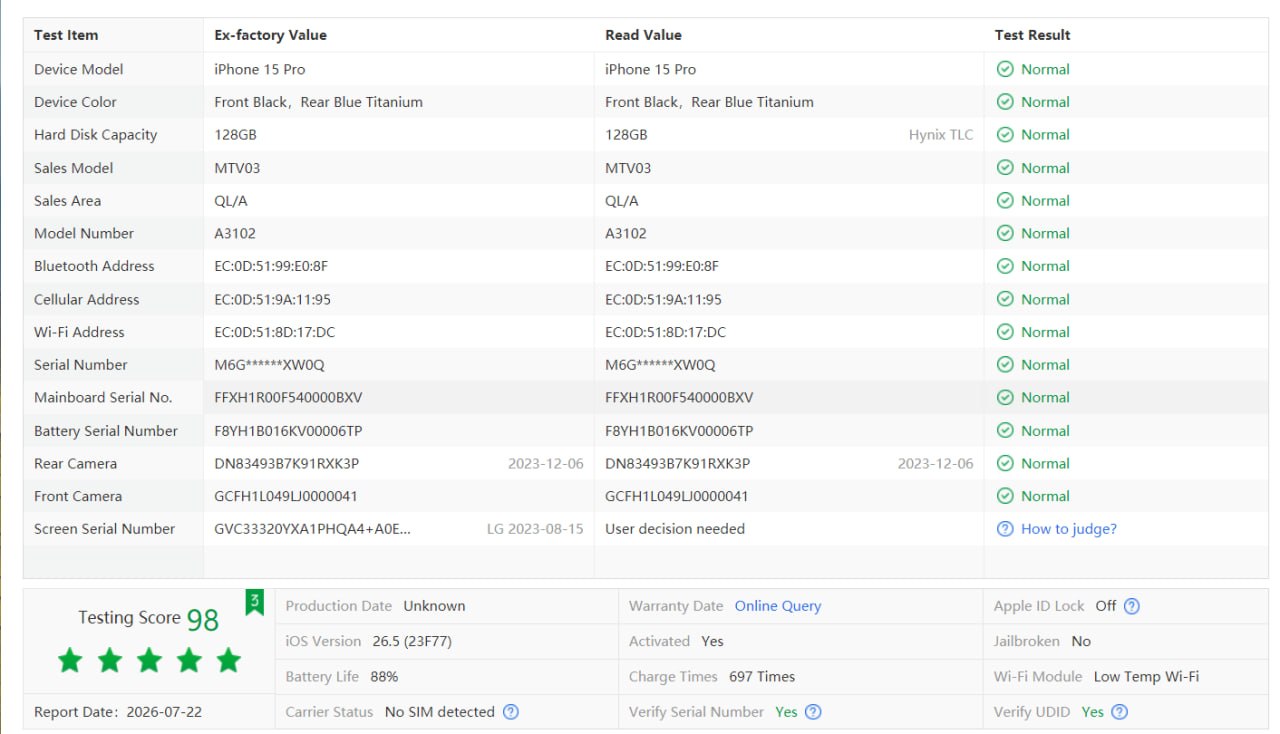The height and width of the screenshot is (734, 1280).
Task: Click read value battery serial F8YH1B016KV00006TP
Action: [679, 431]
